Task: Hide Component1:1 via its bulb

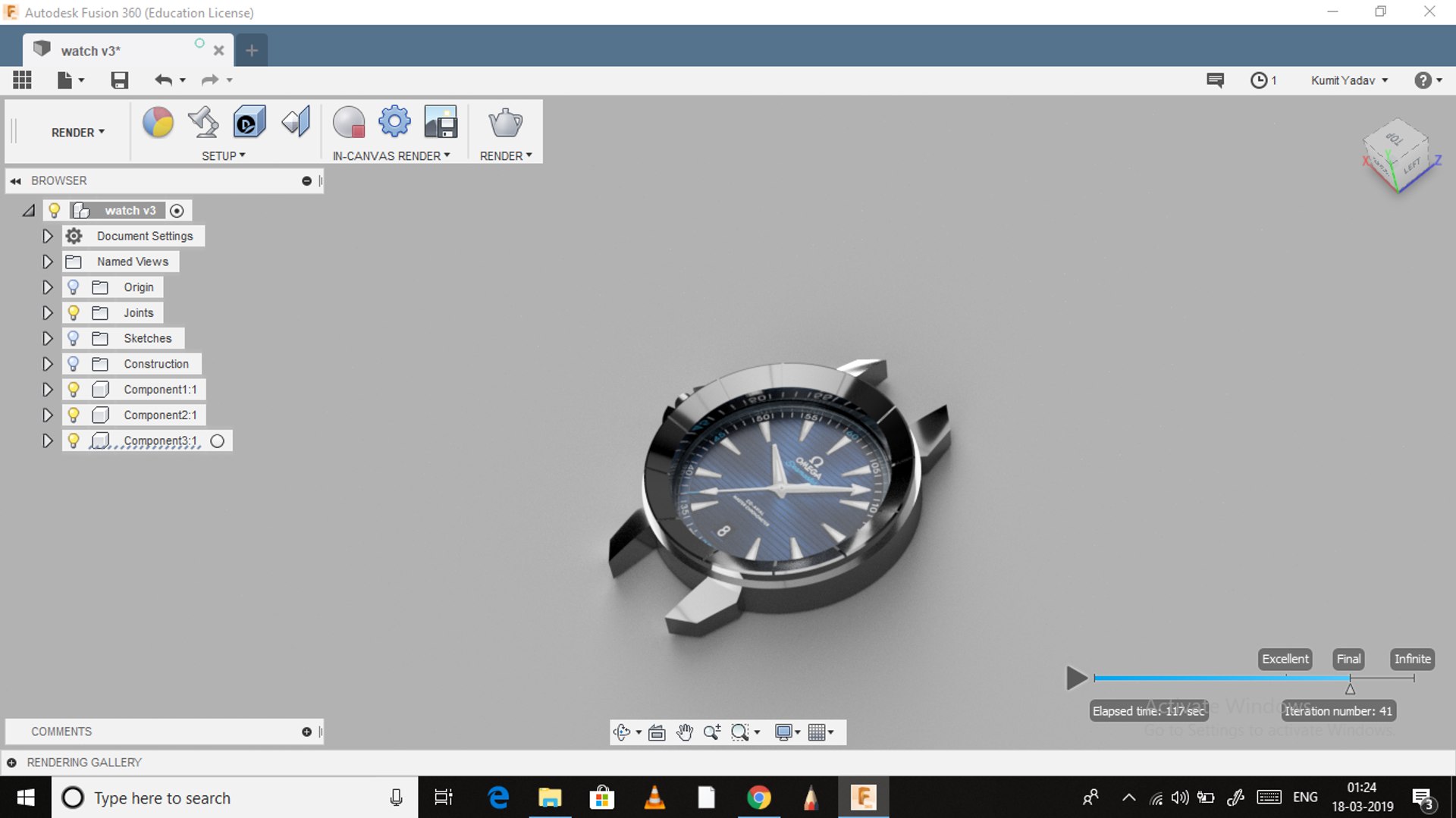Action: 73,389
